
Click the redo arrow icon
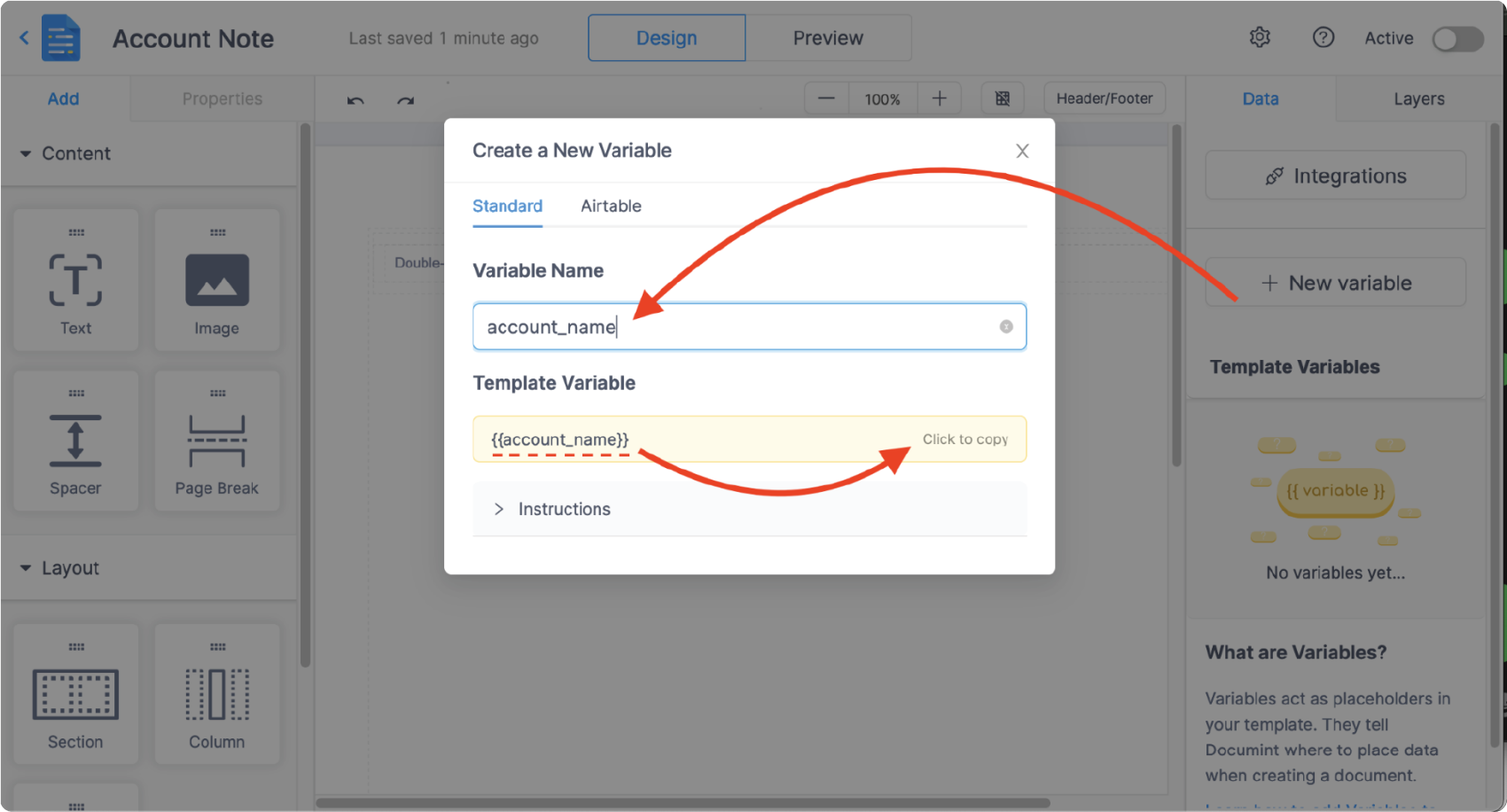click(406, 100)
